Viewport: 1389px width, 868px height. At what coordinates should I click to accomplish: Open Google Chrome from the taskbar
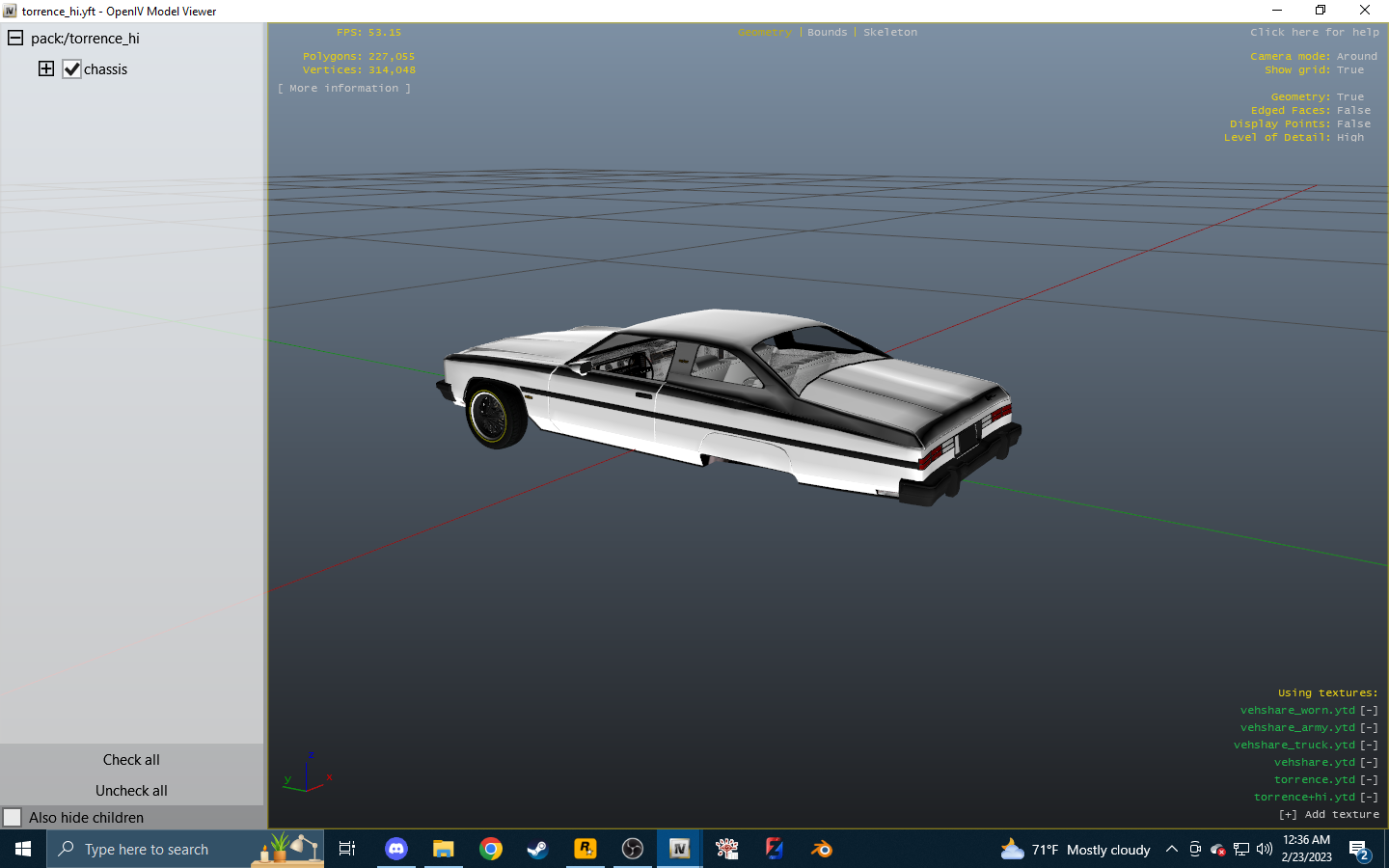pos(491,849)
